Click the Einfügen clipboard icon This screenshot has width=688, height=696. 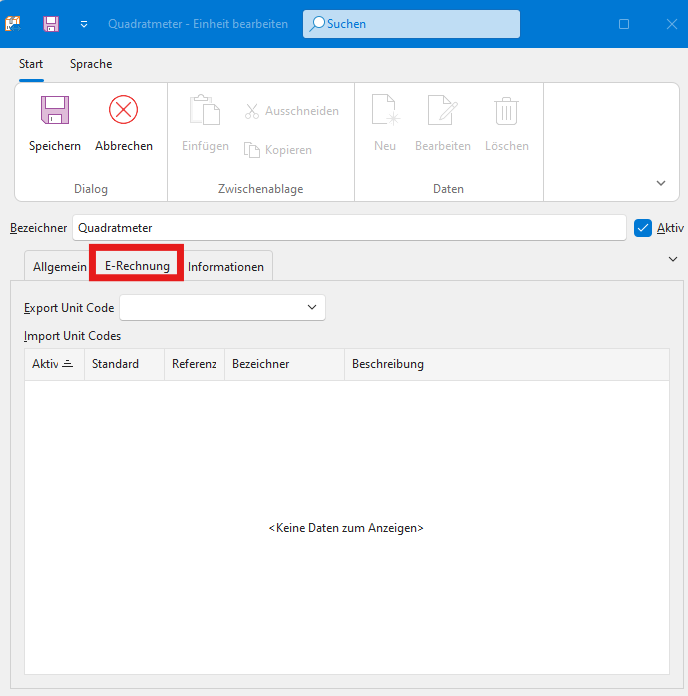205,110
